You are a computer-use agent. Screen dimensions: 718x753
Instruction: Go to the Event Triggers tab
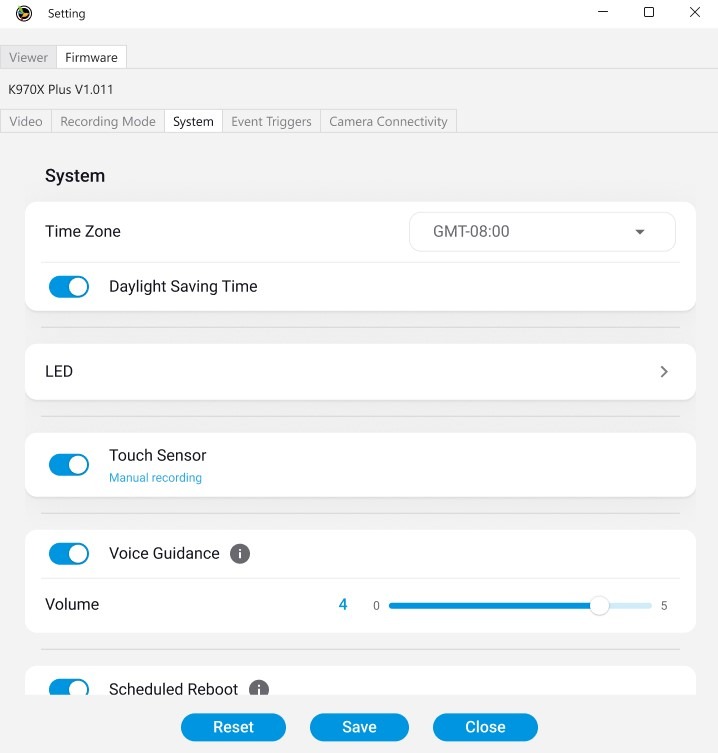(271, 122)
